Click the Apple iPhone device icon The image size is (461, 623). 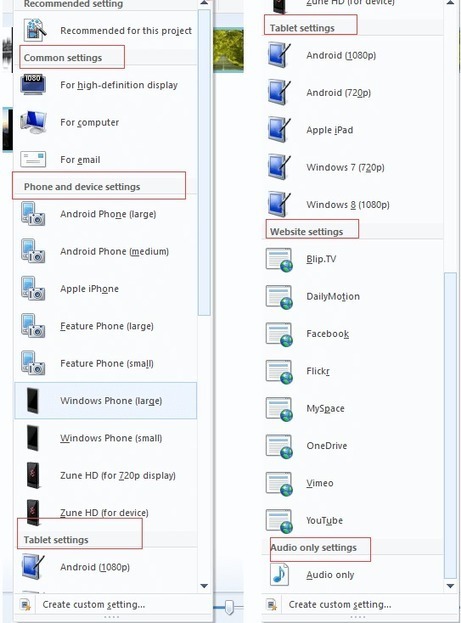tap(33, 288)
